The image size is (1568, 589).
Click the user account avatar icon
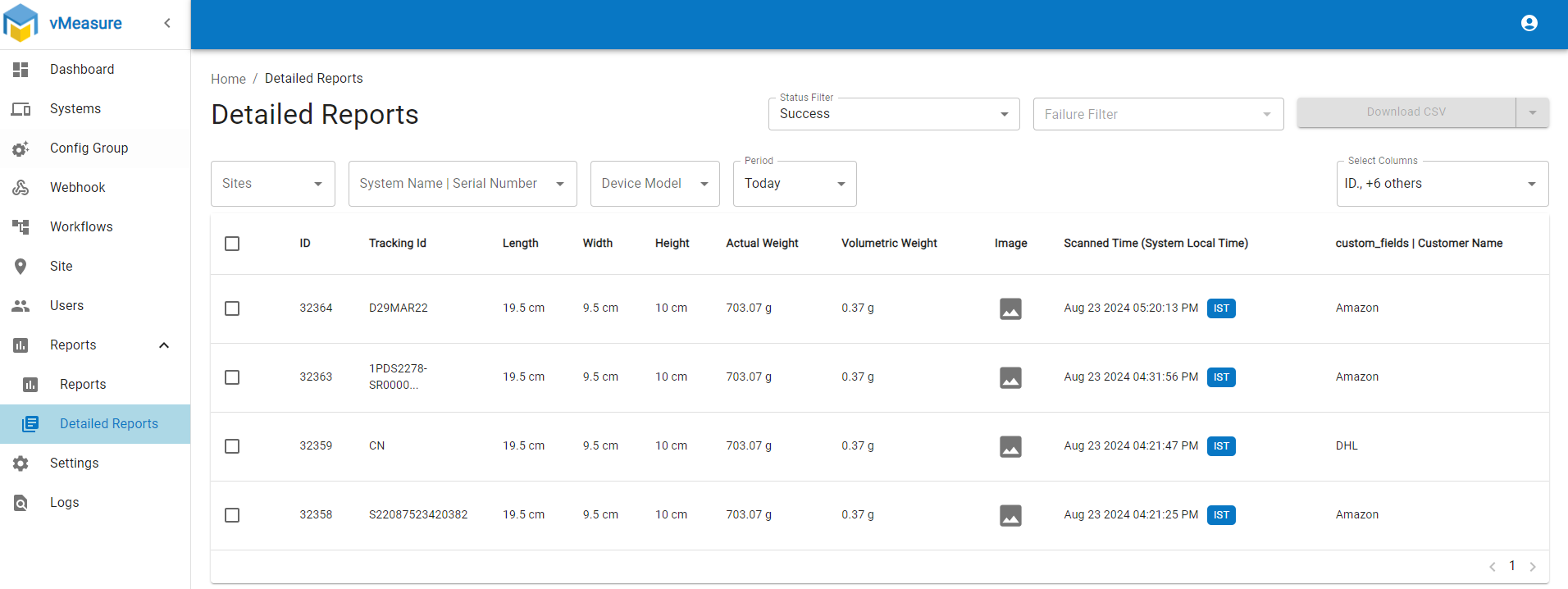(x=1529, y=23)
